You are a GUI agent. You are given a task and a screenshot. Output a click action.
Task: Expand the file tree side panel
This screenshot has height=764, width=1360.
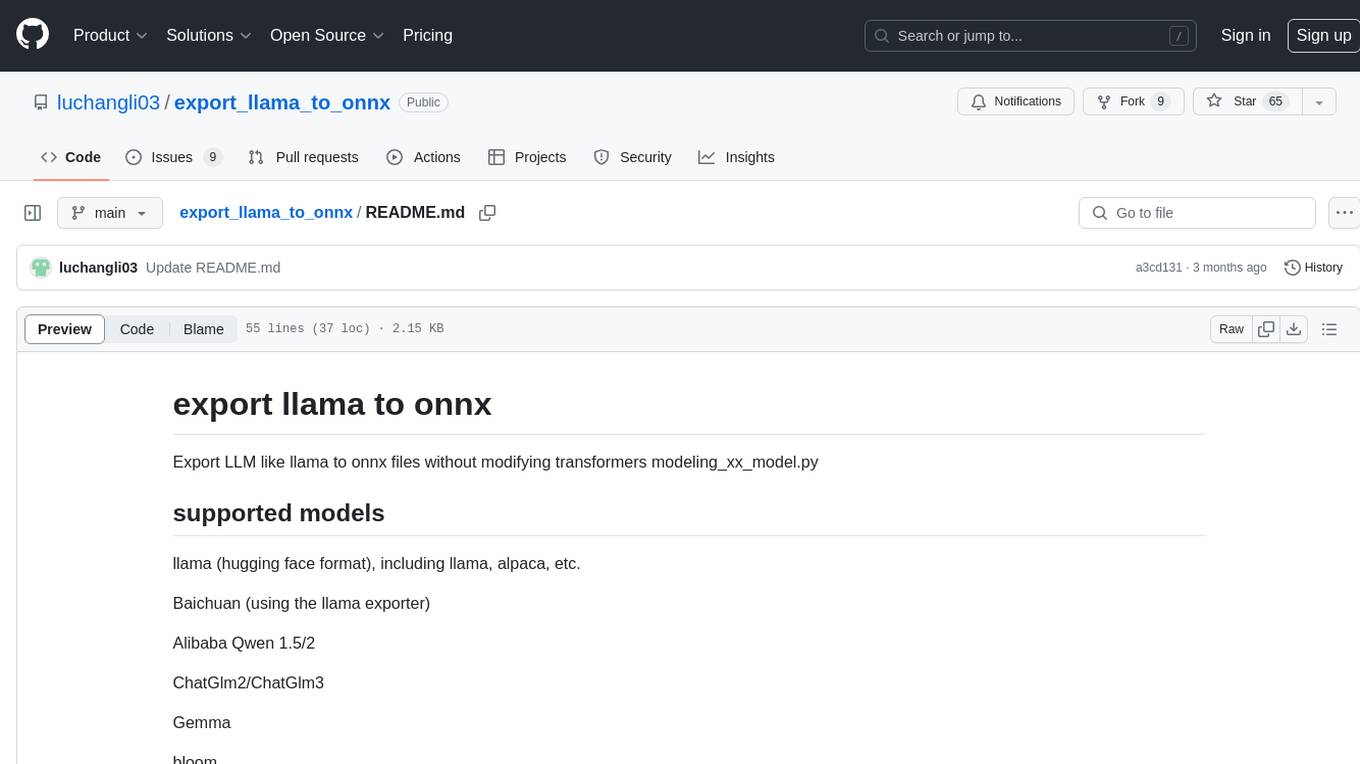pos(32,213)
